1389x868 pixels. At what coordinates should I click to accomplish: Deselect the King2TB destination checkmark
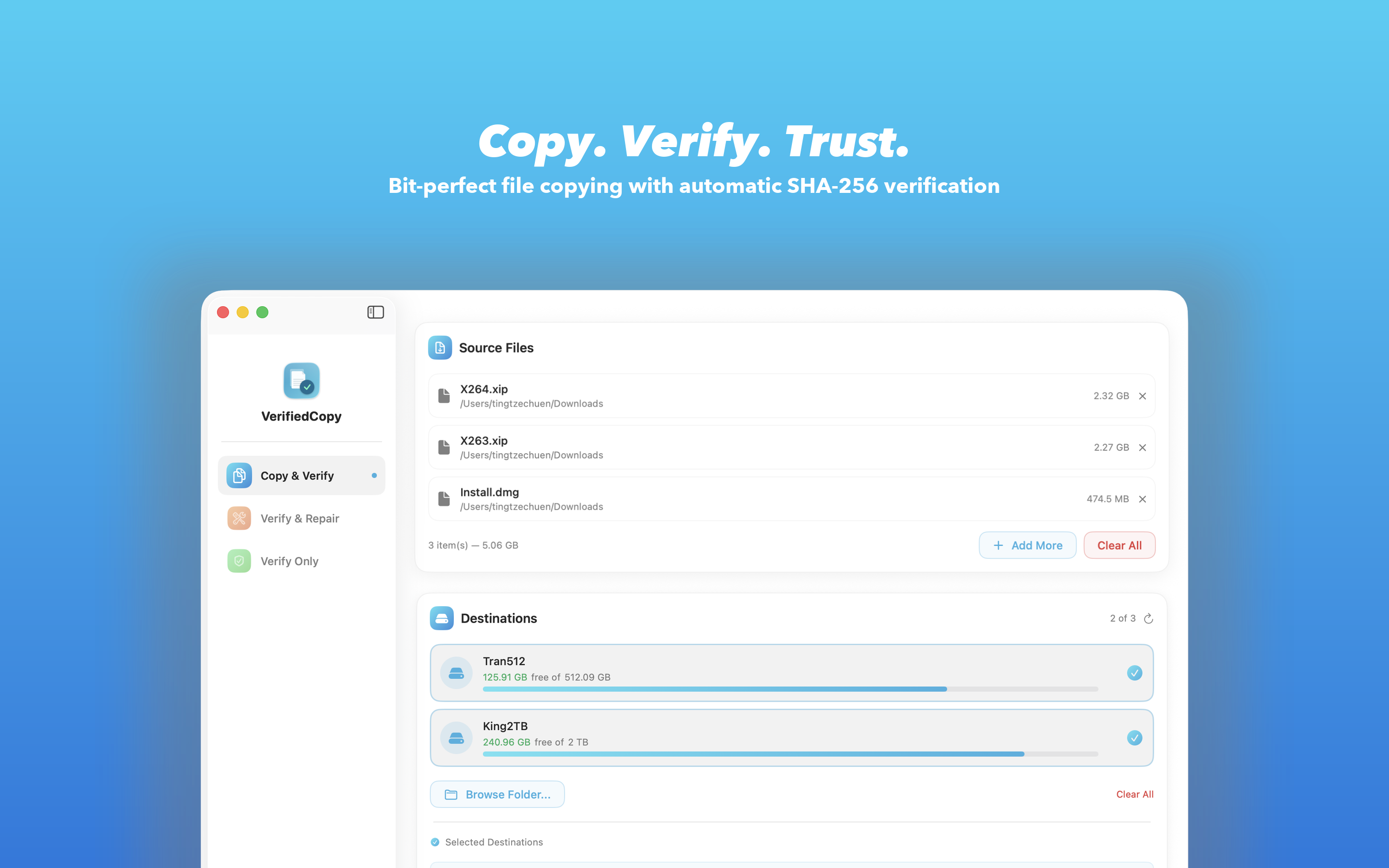[x=1135, y=738]
